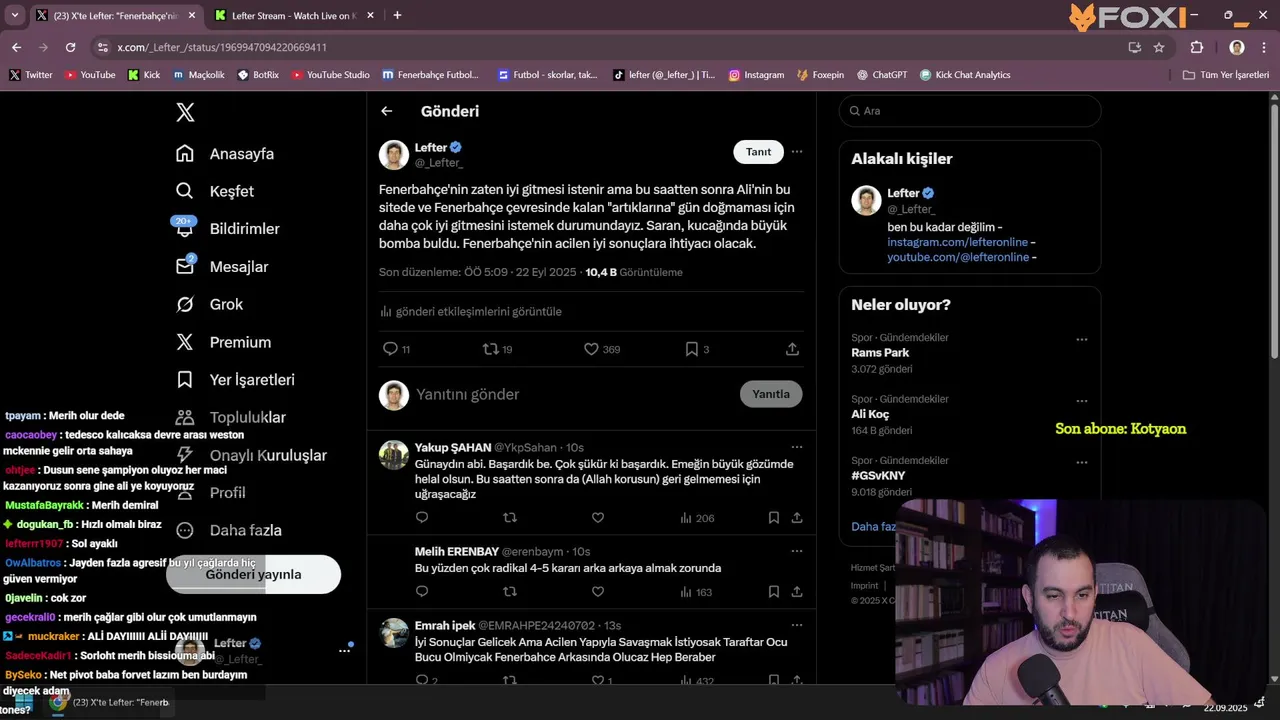Like Melih ERENBAY's reply
This screenshot has height=720, width=1280.
pyautogui.click(x=598, y=592)
